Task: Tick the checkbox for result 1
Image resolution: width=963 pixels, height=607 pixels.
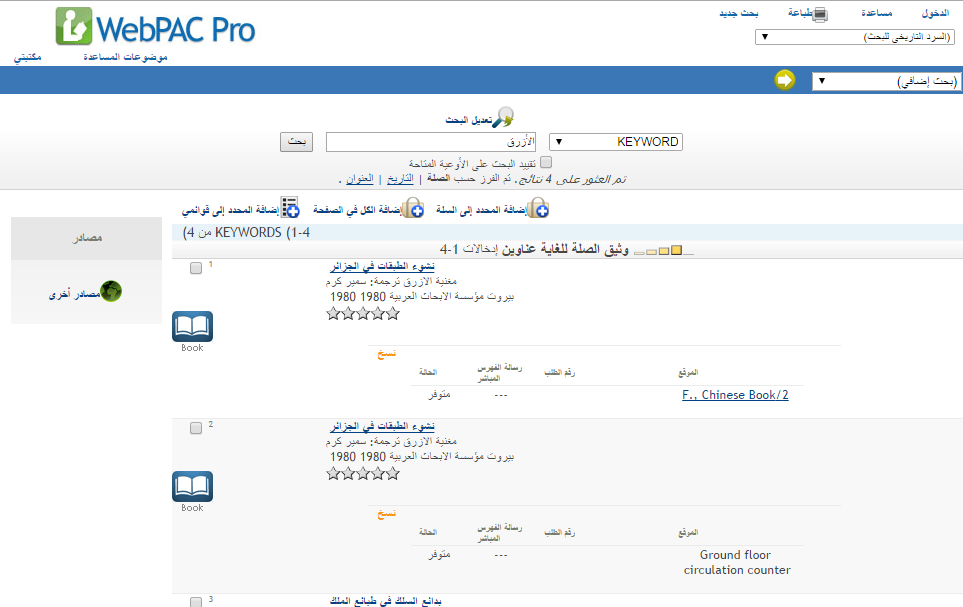Action: [196, 268]
